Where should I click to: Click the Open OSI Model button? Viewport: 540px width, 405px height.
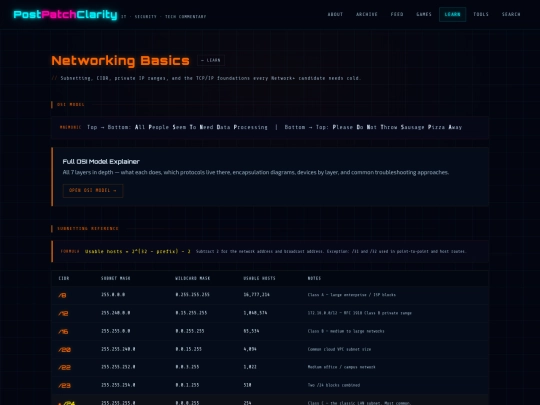click(x=93, y=190)
